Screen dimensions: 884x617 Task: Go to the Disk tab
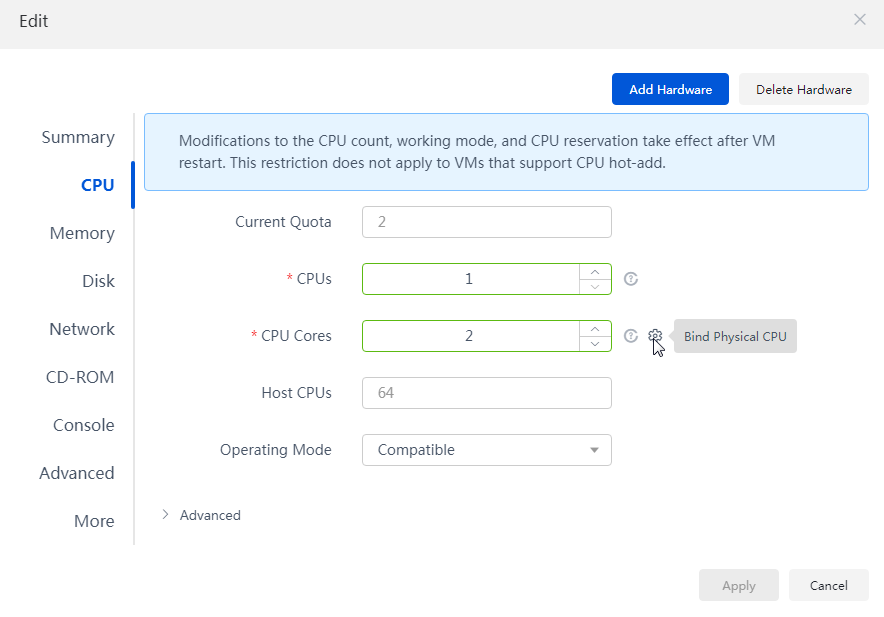point(98,281)
